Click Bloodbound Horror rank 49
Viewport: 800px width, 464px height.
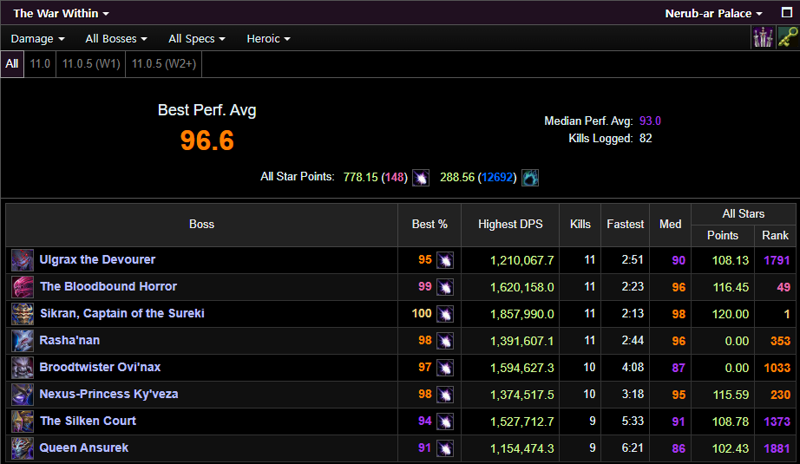click(x=784, y=287)
